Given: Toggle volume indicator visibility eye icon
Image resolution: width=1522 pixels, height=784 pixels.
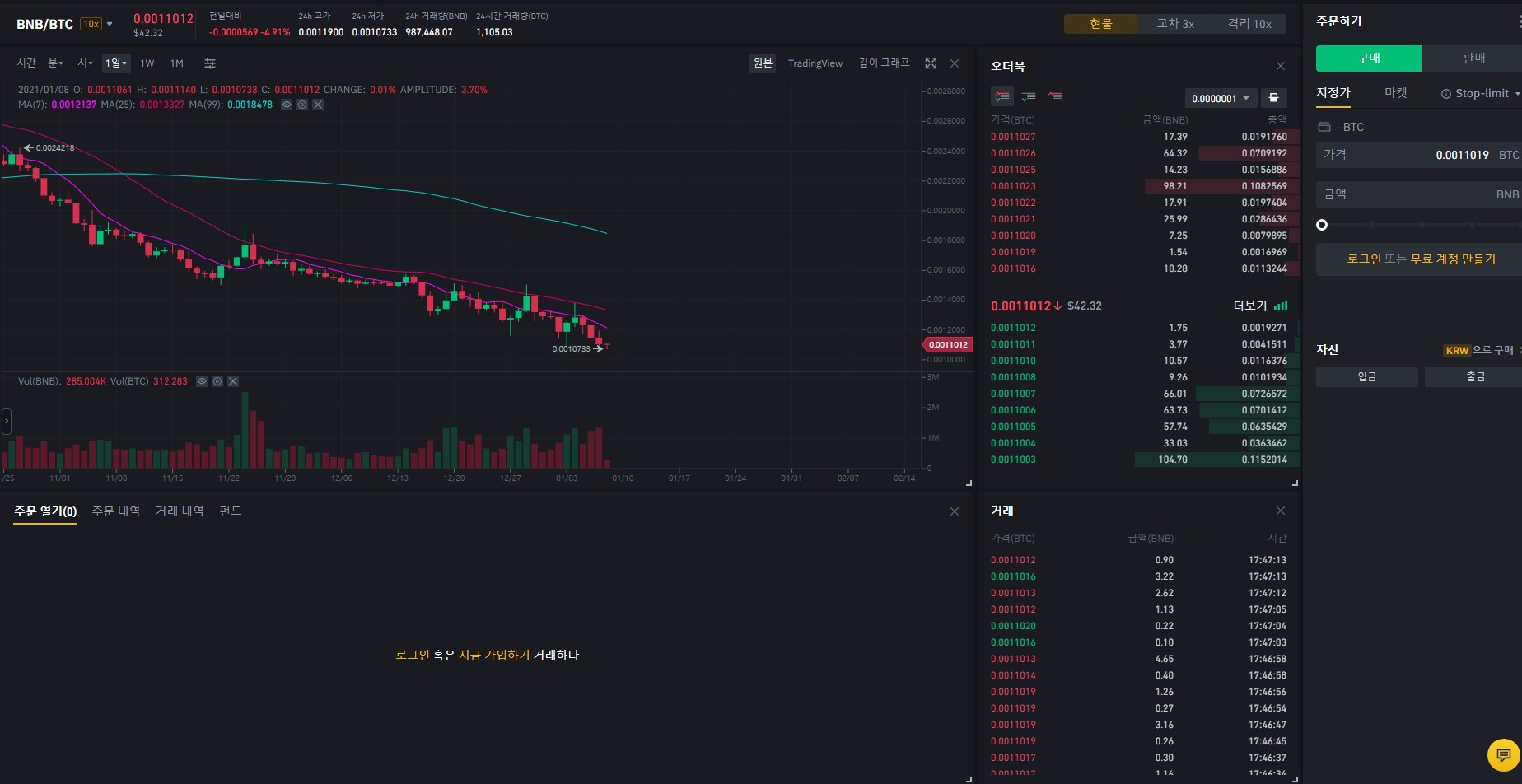Looking at the screenshot, I should (202, 381).
